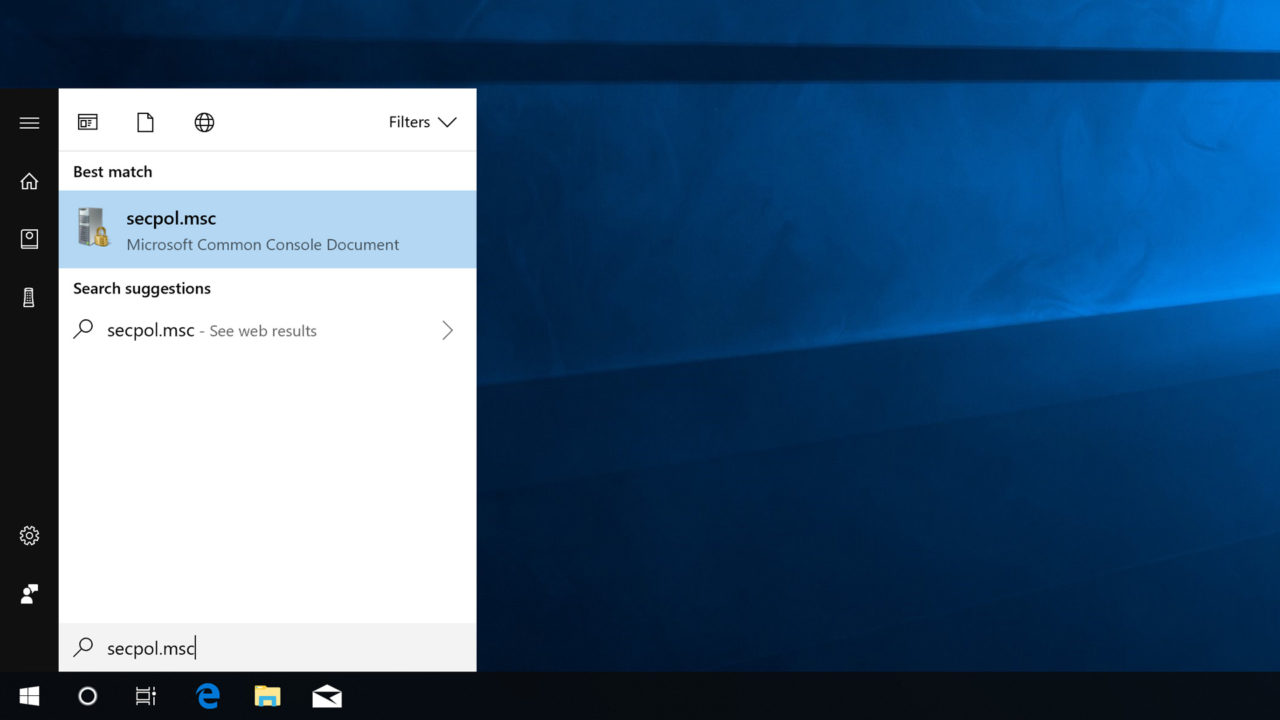1280x720 pixels.
Task: Open the hamburger menu in Cortana sidebar
Action: coord(29,123)
